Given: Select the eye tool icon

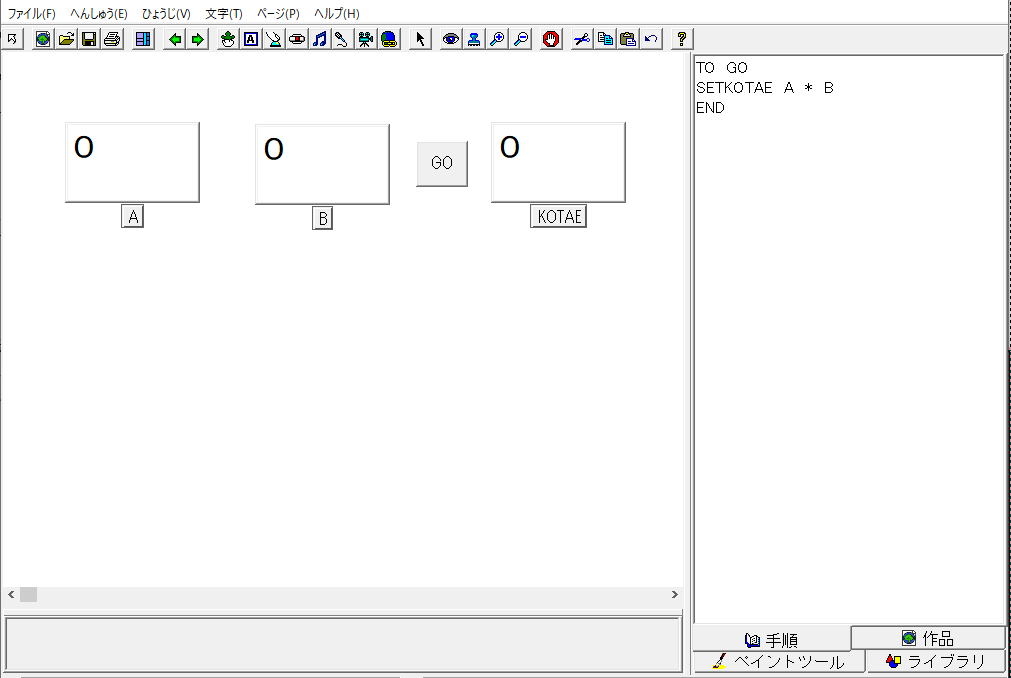Looking at the screenshot, I should click(x=451, y=39).
